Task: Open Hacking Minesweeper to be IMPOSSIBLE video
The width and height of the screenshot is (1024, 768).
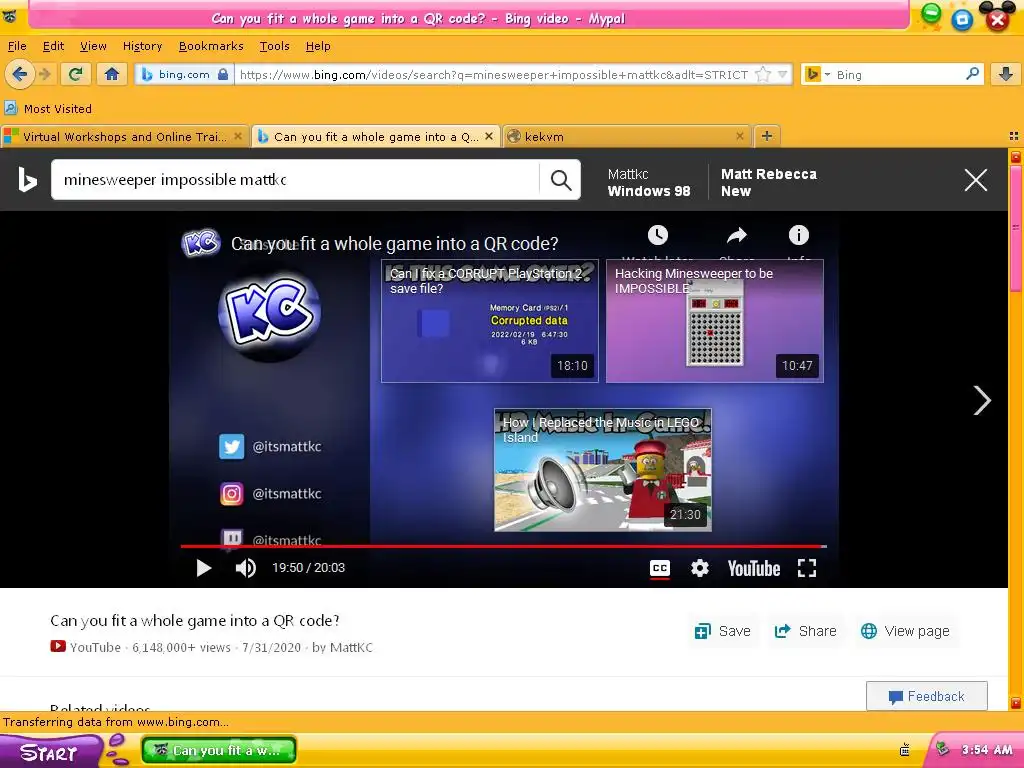Action: (x=714, y=321)
